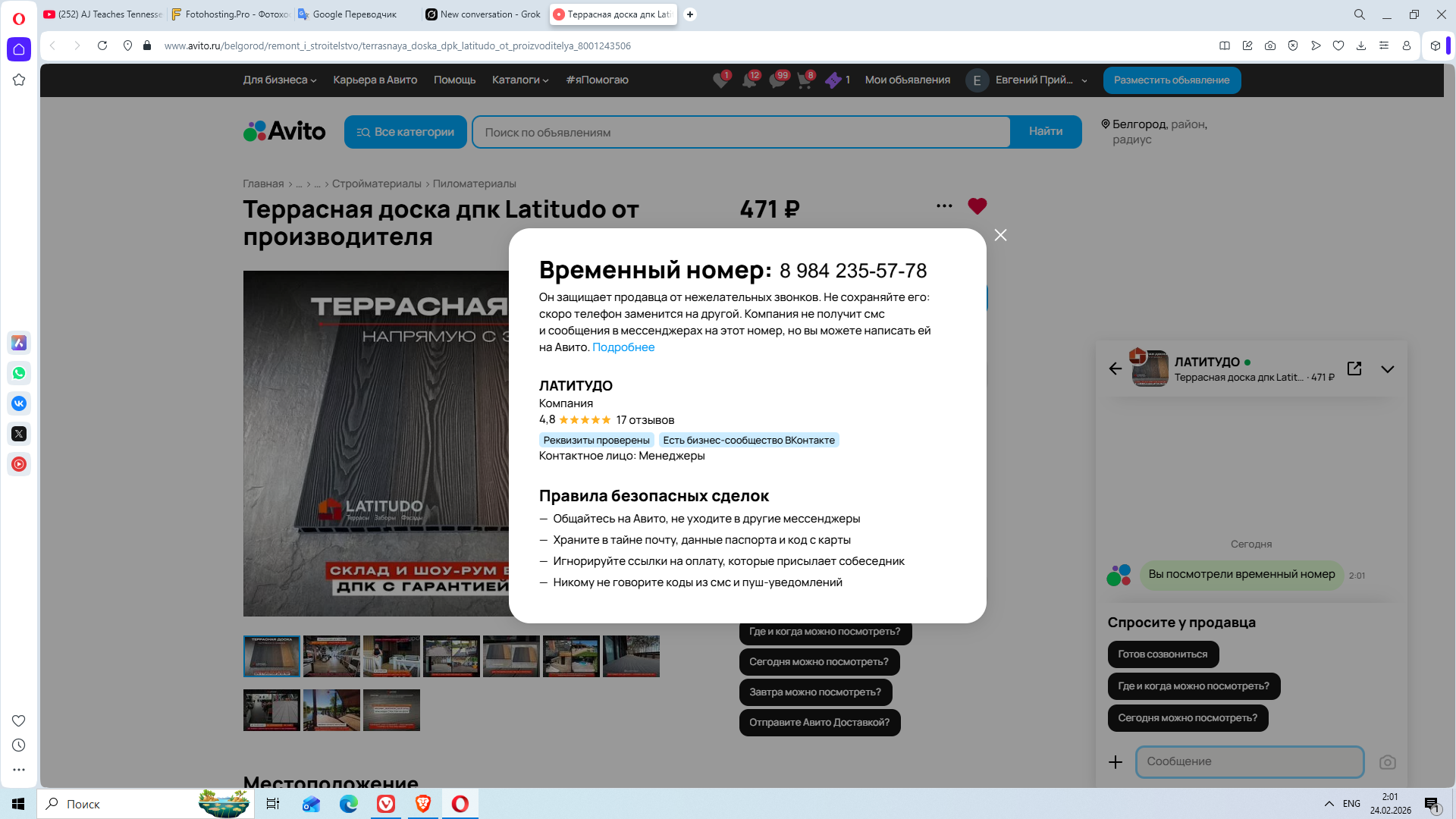Open the Помощь menu item

[x=454, y=80]
